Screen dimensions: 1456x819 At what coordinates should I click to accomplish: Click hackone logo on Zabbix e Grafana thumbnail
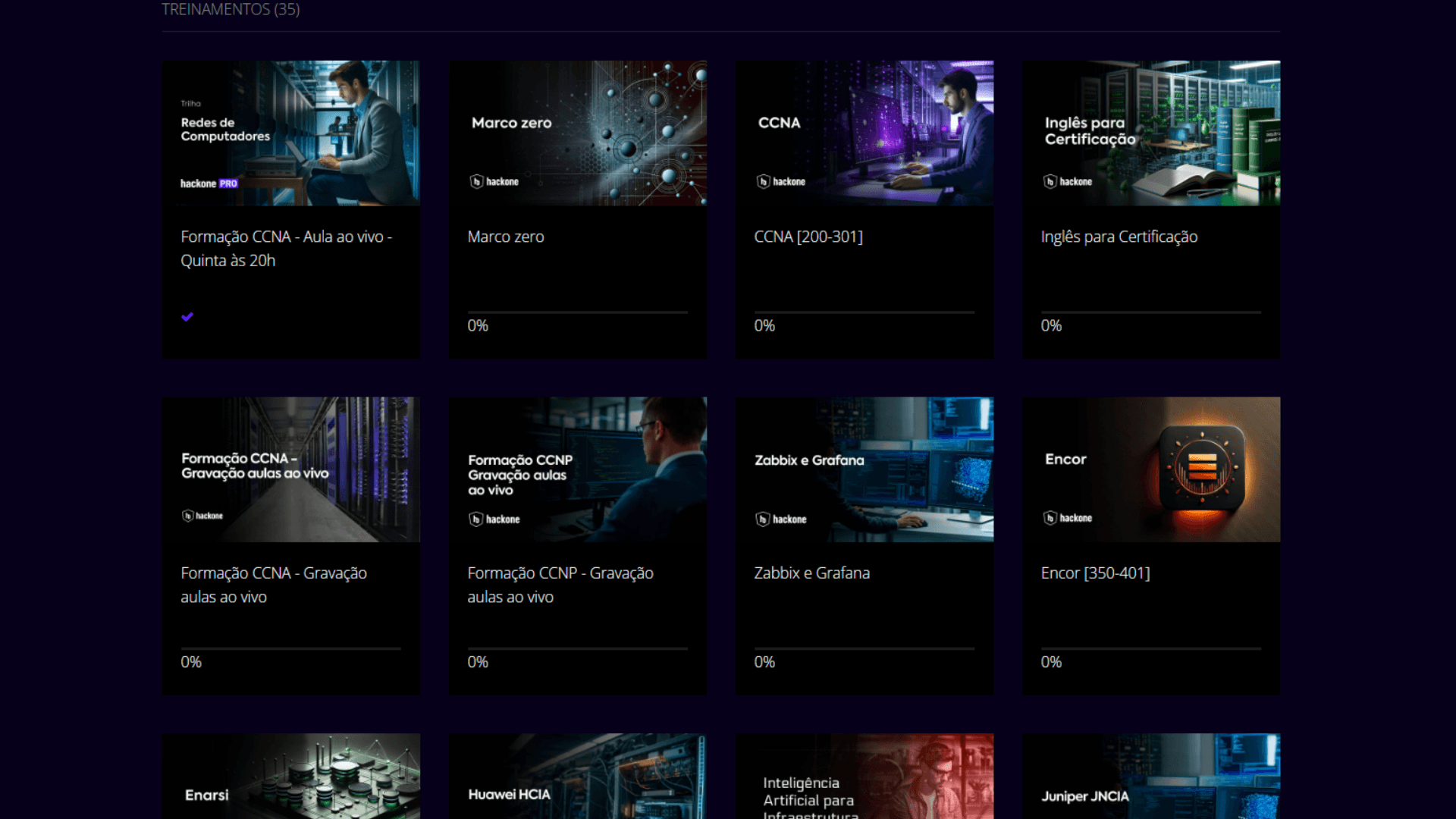point(781,519)
